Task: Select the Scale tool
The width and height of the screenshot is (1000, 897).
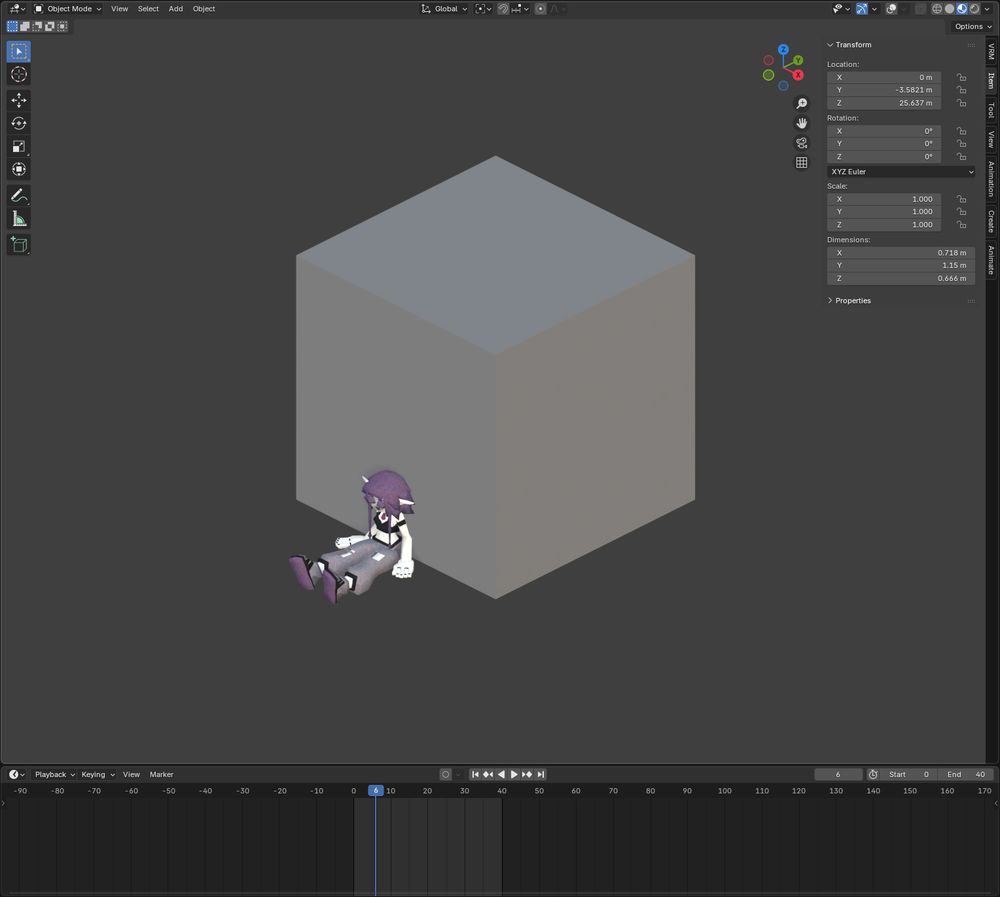Action: click(x=18, y=146)
